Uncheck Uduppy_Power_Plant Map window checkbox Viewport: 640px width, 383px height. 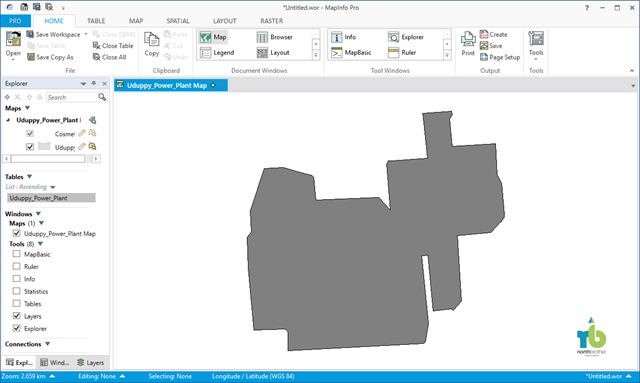(16, 233)
